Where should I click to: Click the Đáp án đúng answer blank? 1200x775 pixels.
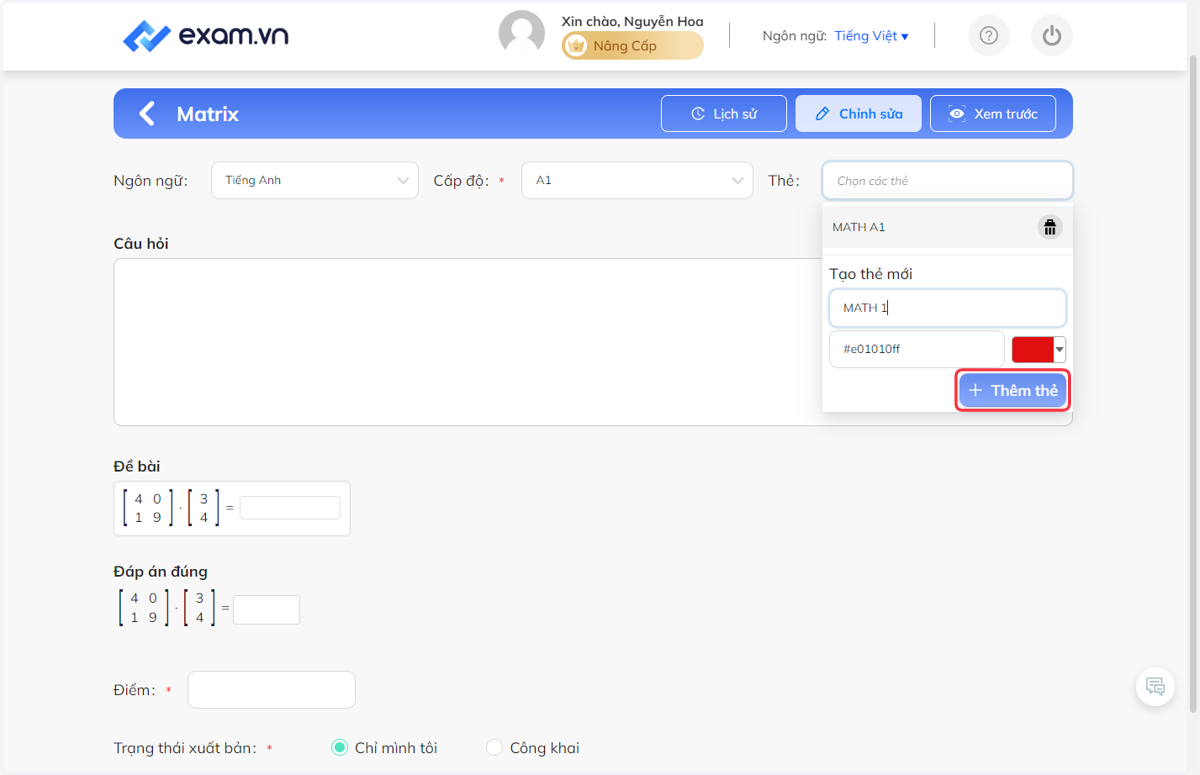[266, 610]
